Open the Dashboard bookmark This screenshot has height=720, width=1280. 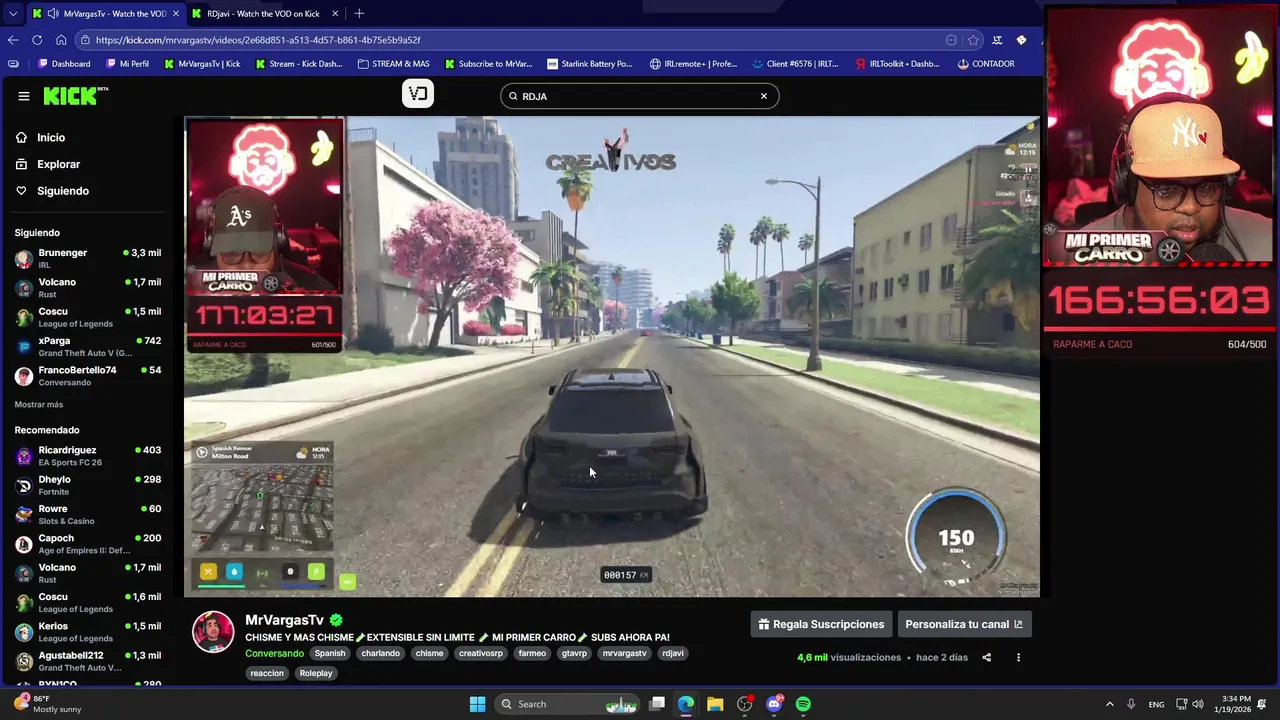click(64, 64)
